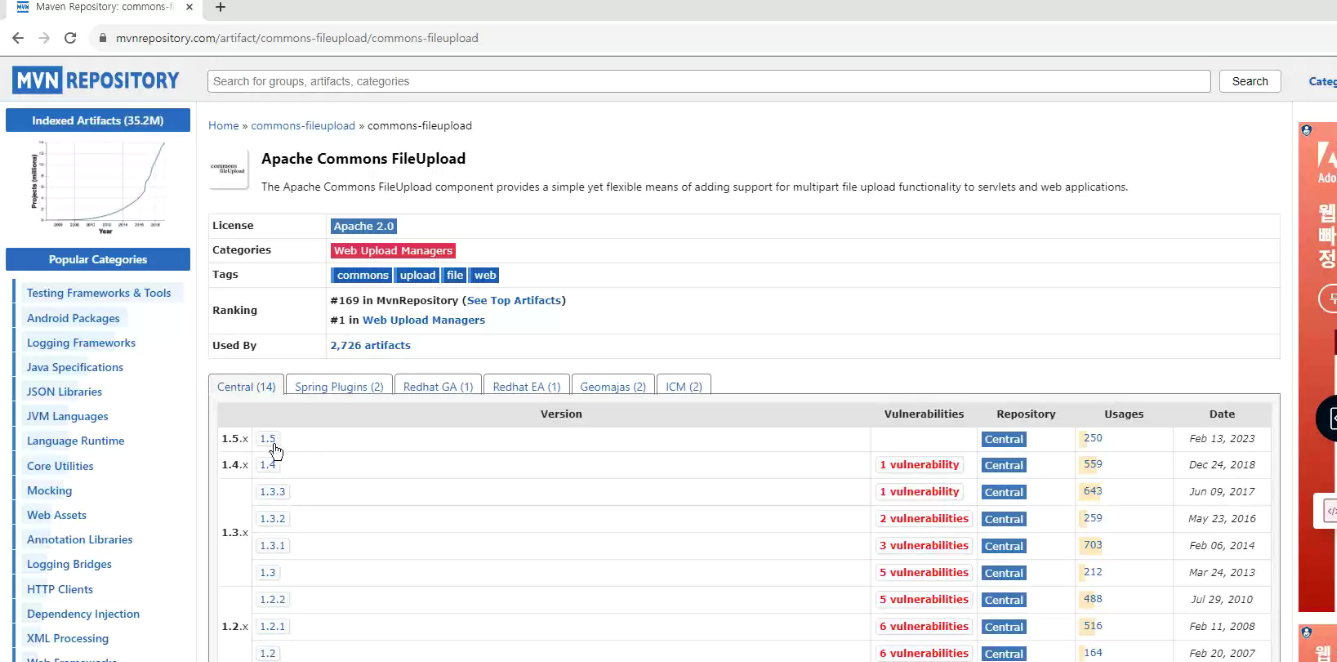This screenshot has height=662, width=1337.
Task: View 3 vulnerabilities for version 1.3.1
Action: [924, 546]
